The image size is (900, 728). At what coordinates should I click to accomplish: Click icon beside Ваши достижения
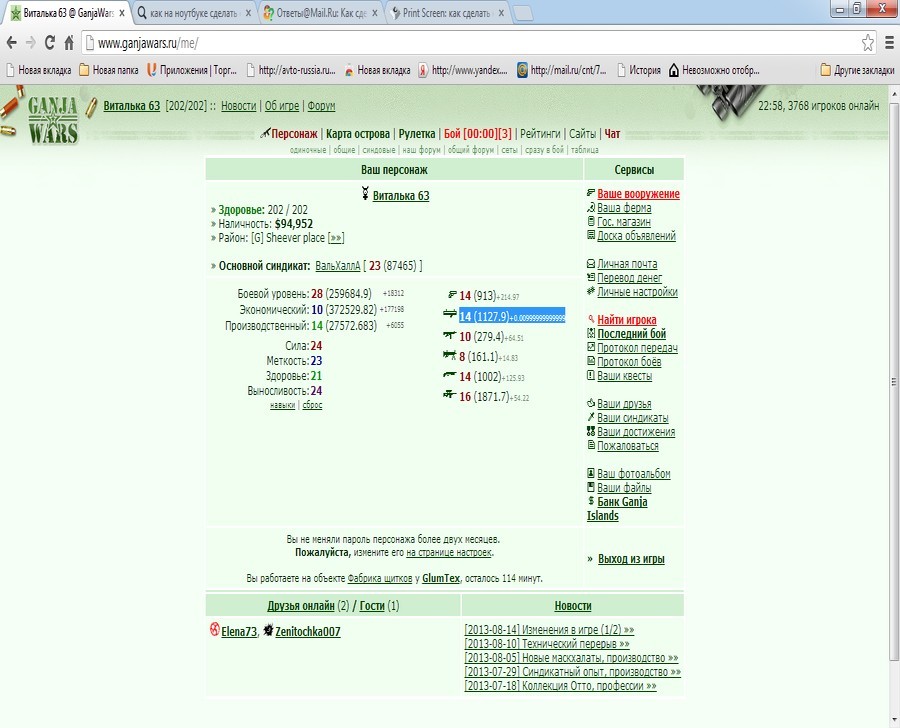[x=591, y=431]
